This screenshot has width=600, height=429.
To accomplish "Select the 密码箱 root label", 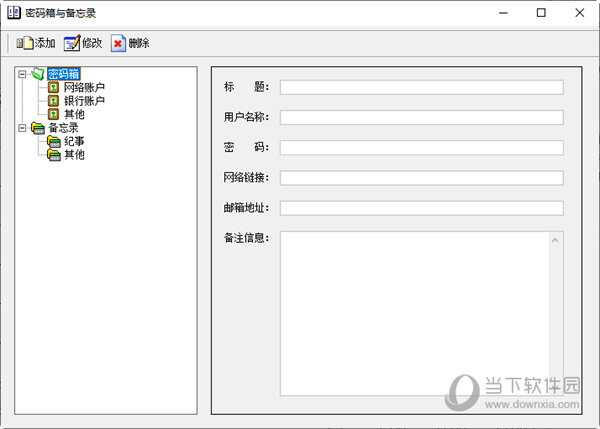I will [64, 74].
